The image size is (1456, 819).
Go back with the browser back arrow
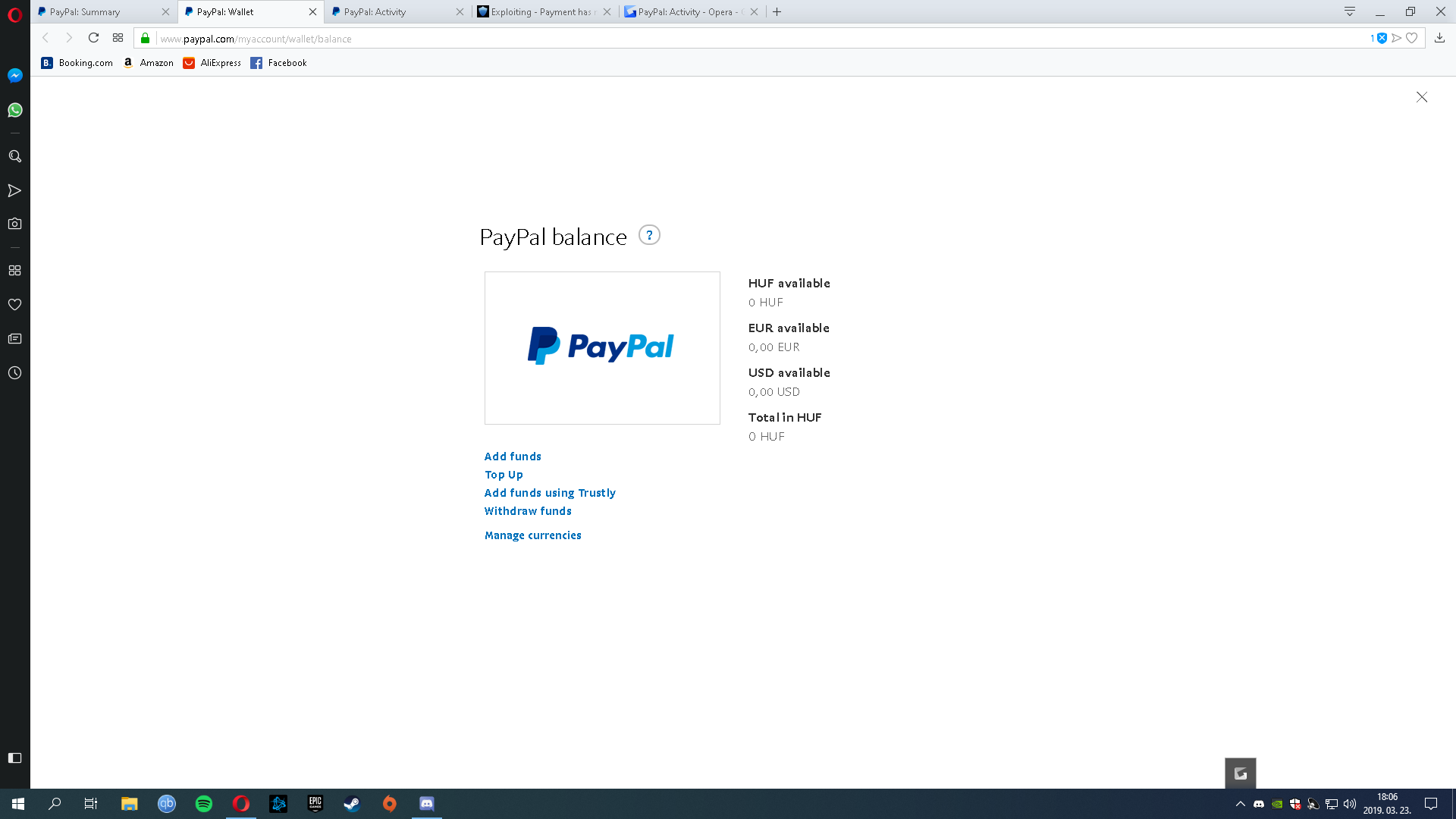tap(45, 38)
